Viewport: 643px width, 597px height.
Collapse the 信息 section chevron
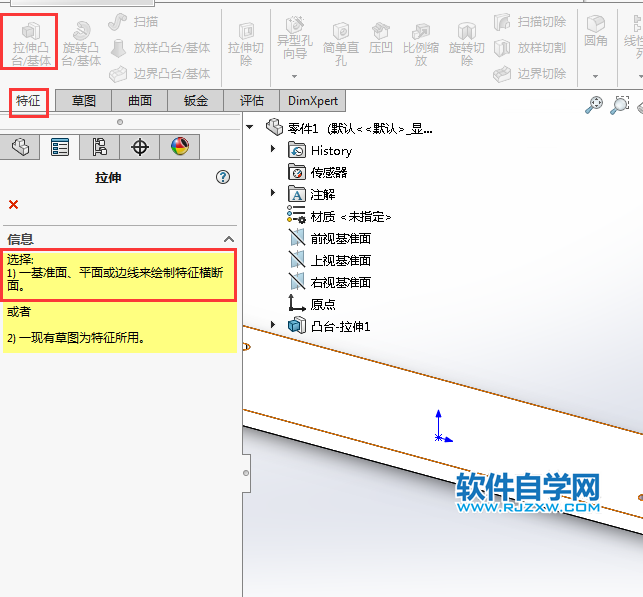click(228, 239)
